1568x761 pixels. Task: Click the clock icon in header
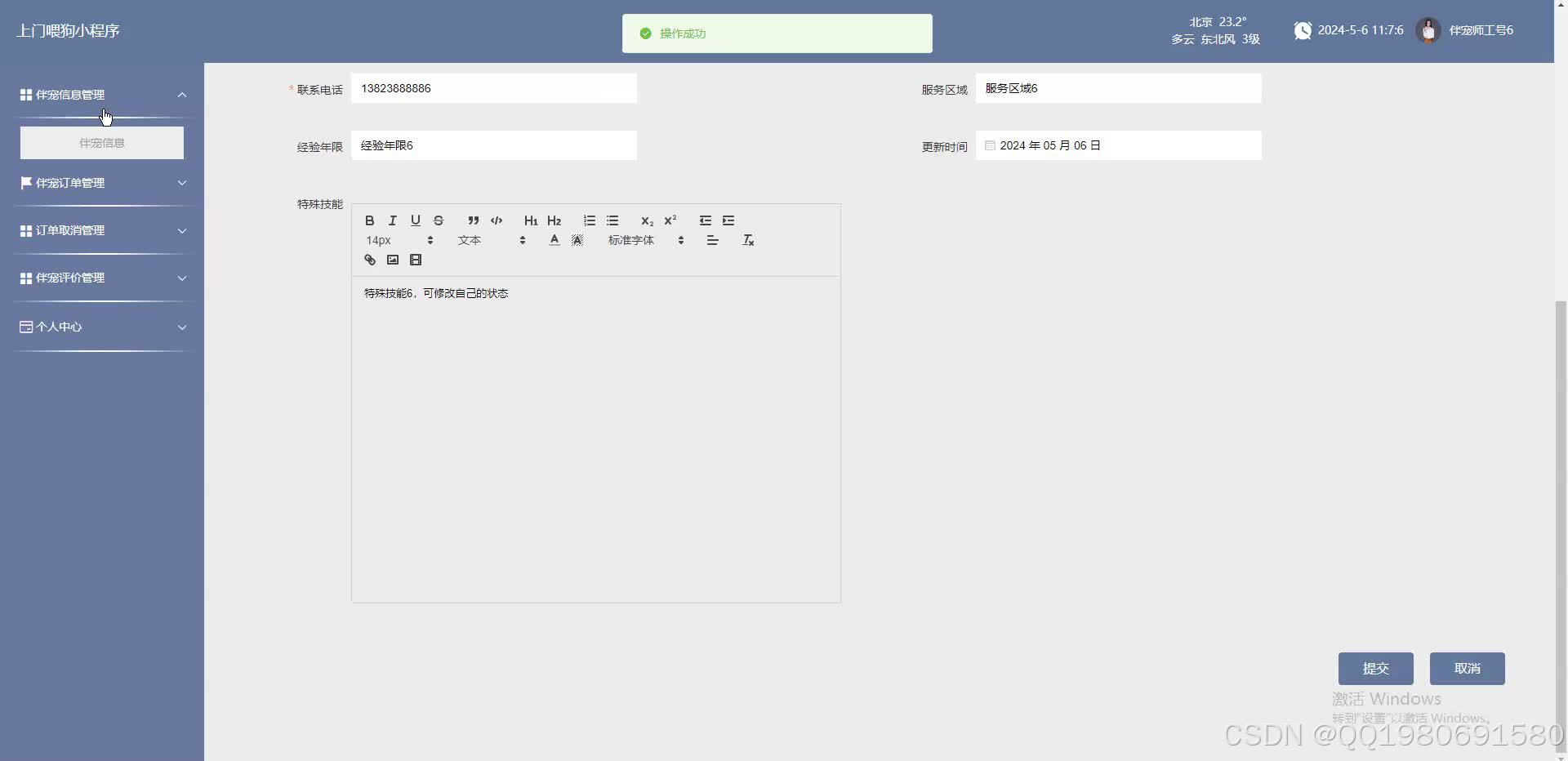[1303, 30]
